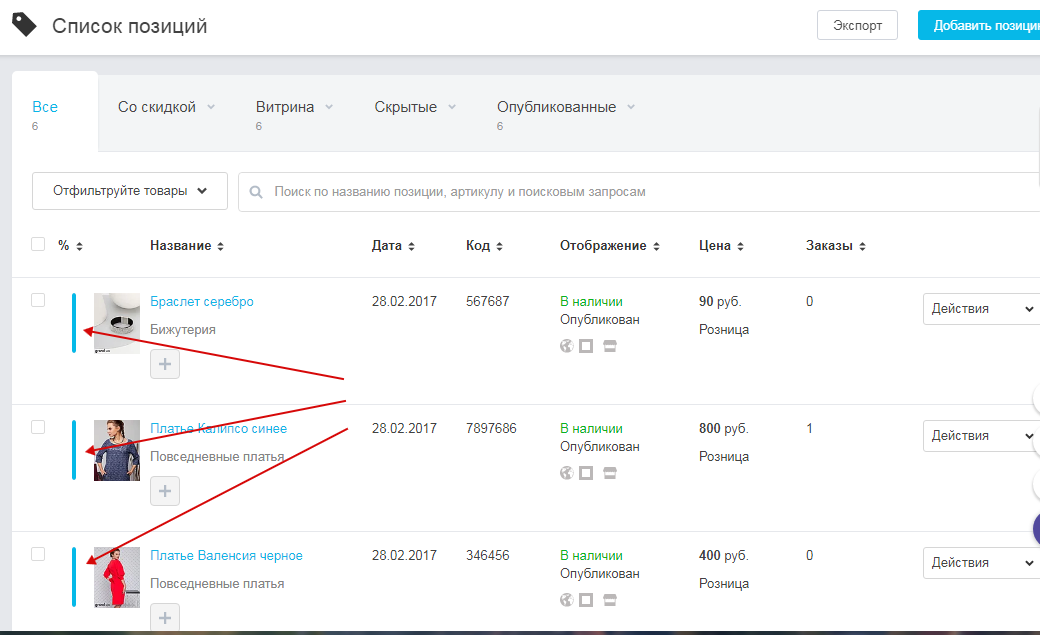Expand chevron next to Со скидкой tab
The width and height of the screenshot is (1040, 635).
coord(211,107)
